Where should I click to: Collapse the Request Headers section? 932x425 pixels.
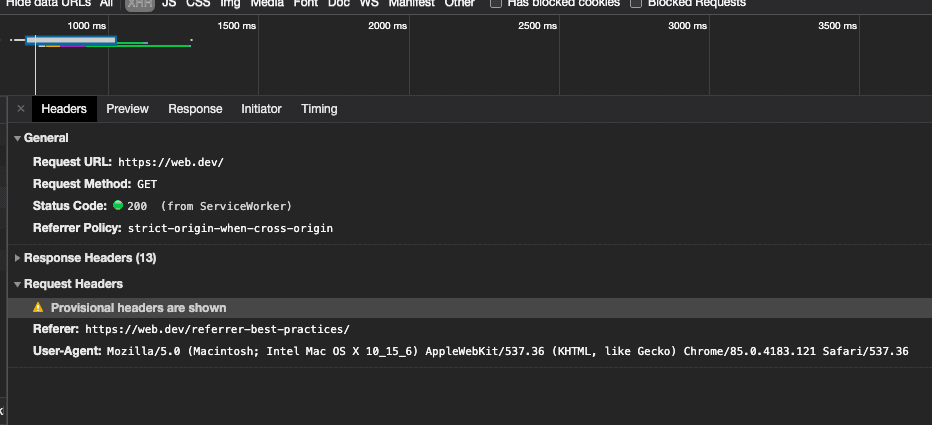tap(17, 284)
